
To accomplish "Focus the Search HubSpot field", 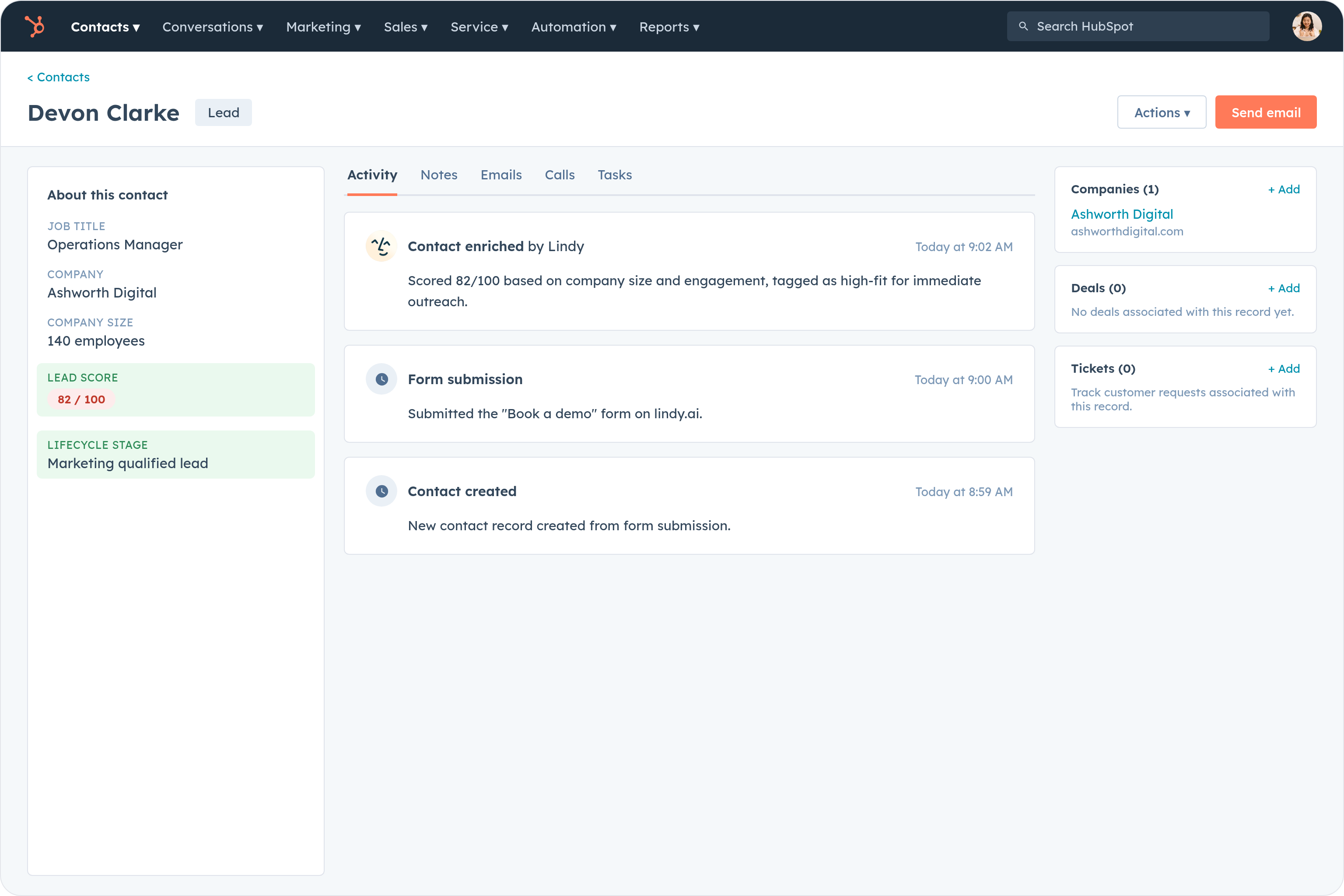I will 1137,26.
